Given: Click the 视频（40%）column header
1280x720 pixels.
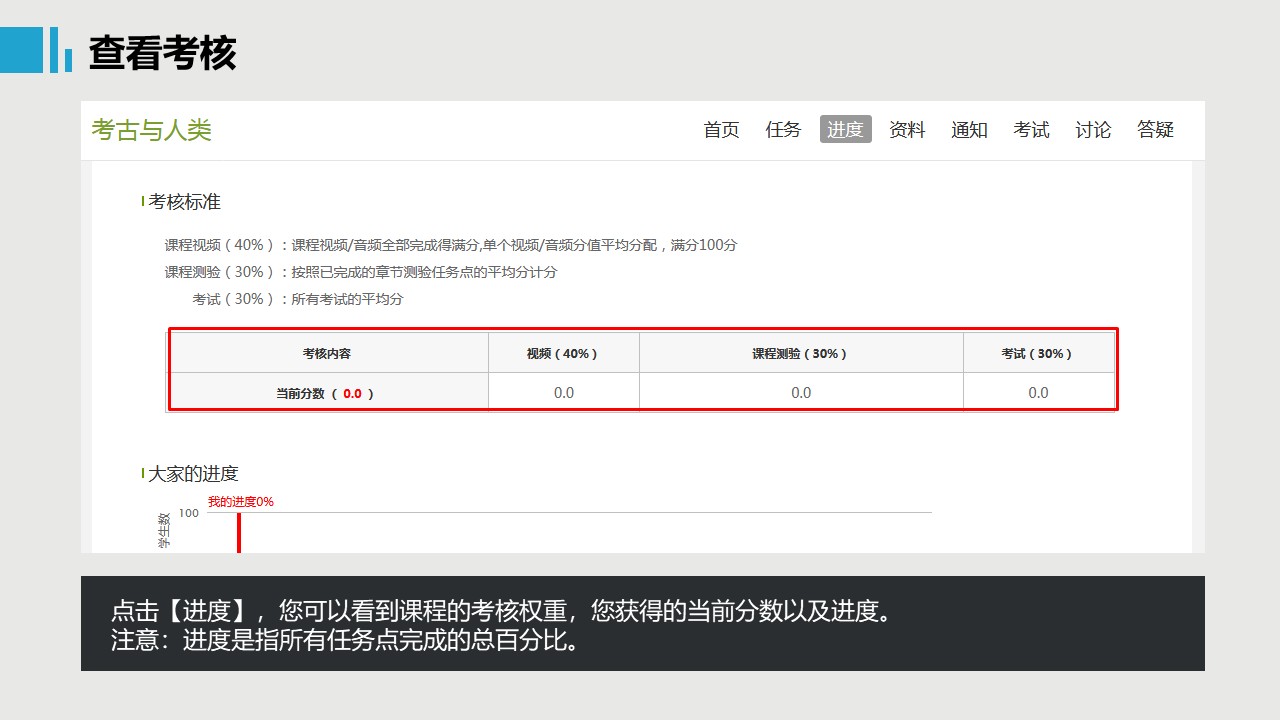Looking at the screenshot, I should pos(563,354).
